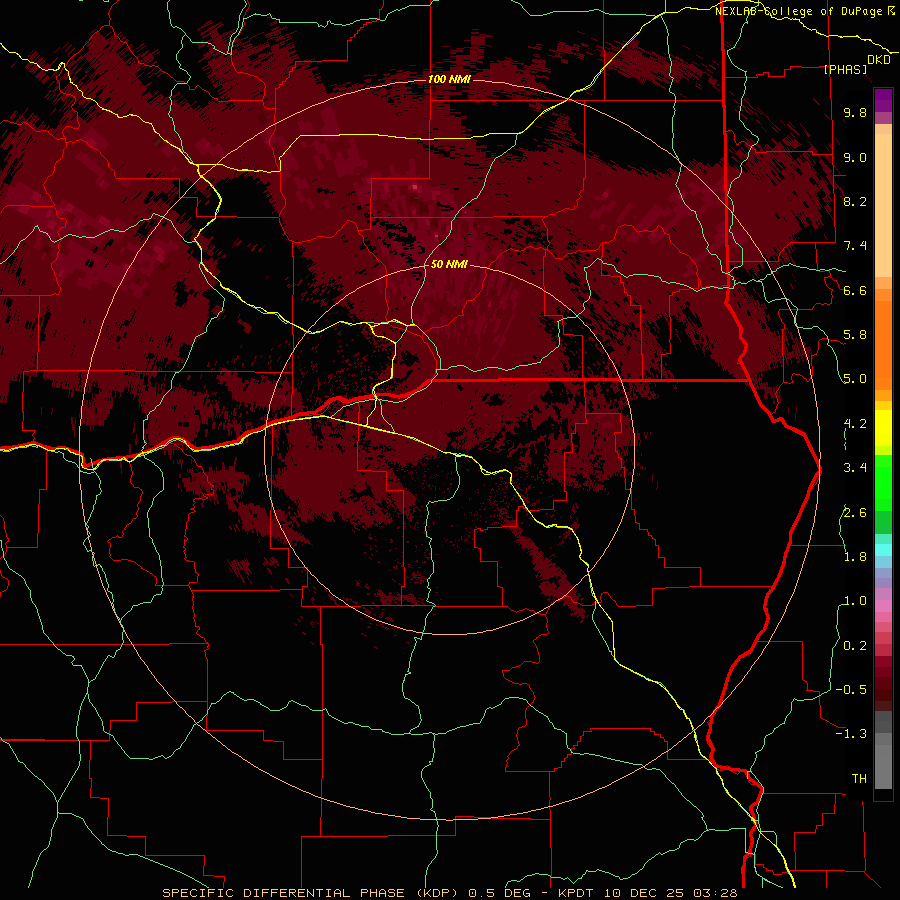Click the NEXLAB-College of DuPage title text
Screen dimensions: 900x900
click(798, 11)
